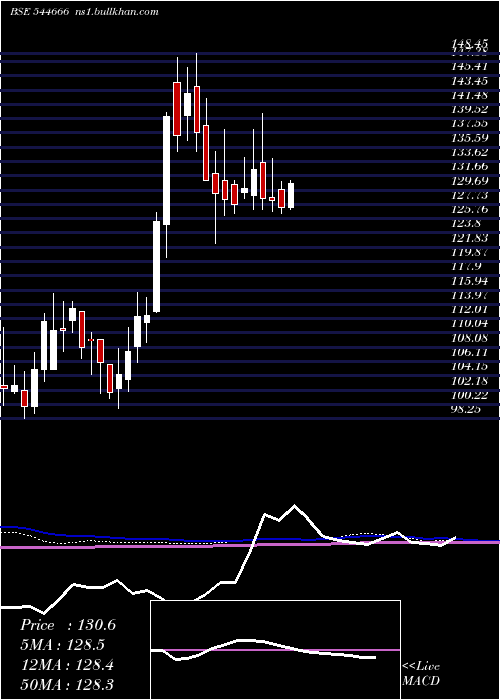Click the 5MA : 128.5 readout
This screenshot has height=700, width=500.
pyautogui.click(x=64, y=645)
